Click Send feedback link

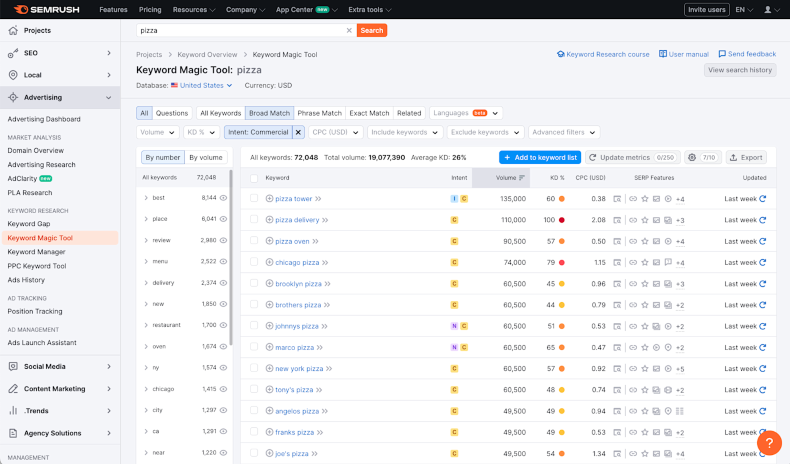click(747, 54)
